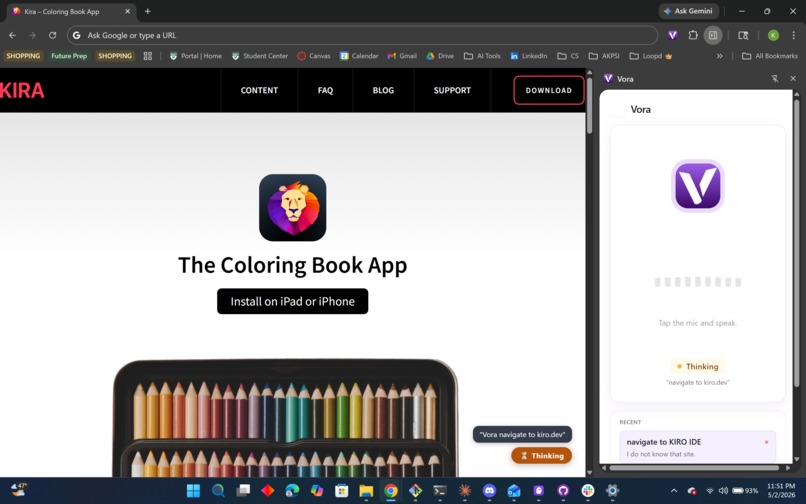
Task: Toggle the browser side panel icon
Action: [x=713, y=35]
